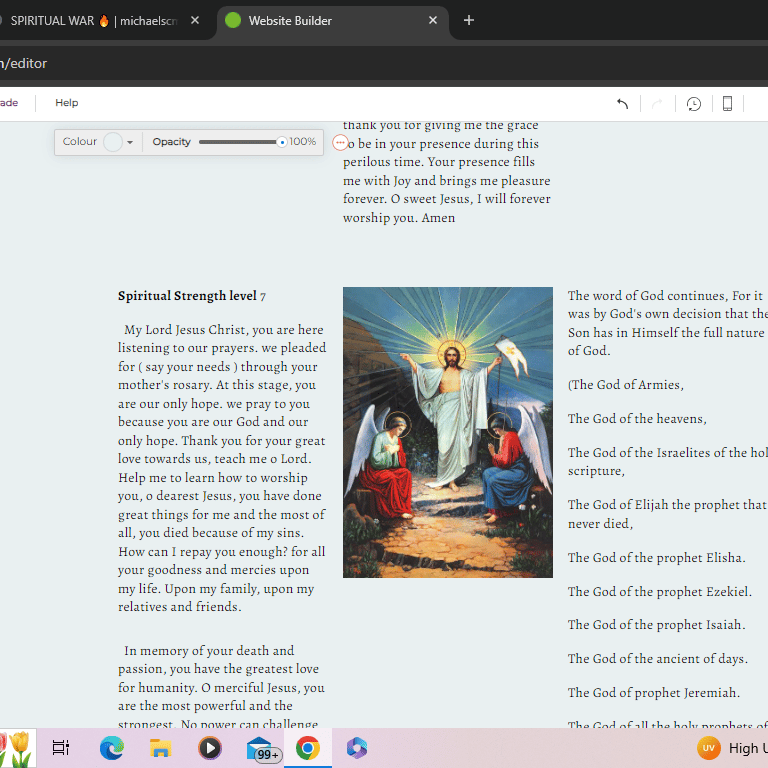Click the text worship you. Amen
The width and height of the screenshot is (768, 768).
399,218
